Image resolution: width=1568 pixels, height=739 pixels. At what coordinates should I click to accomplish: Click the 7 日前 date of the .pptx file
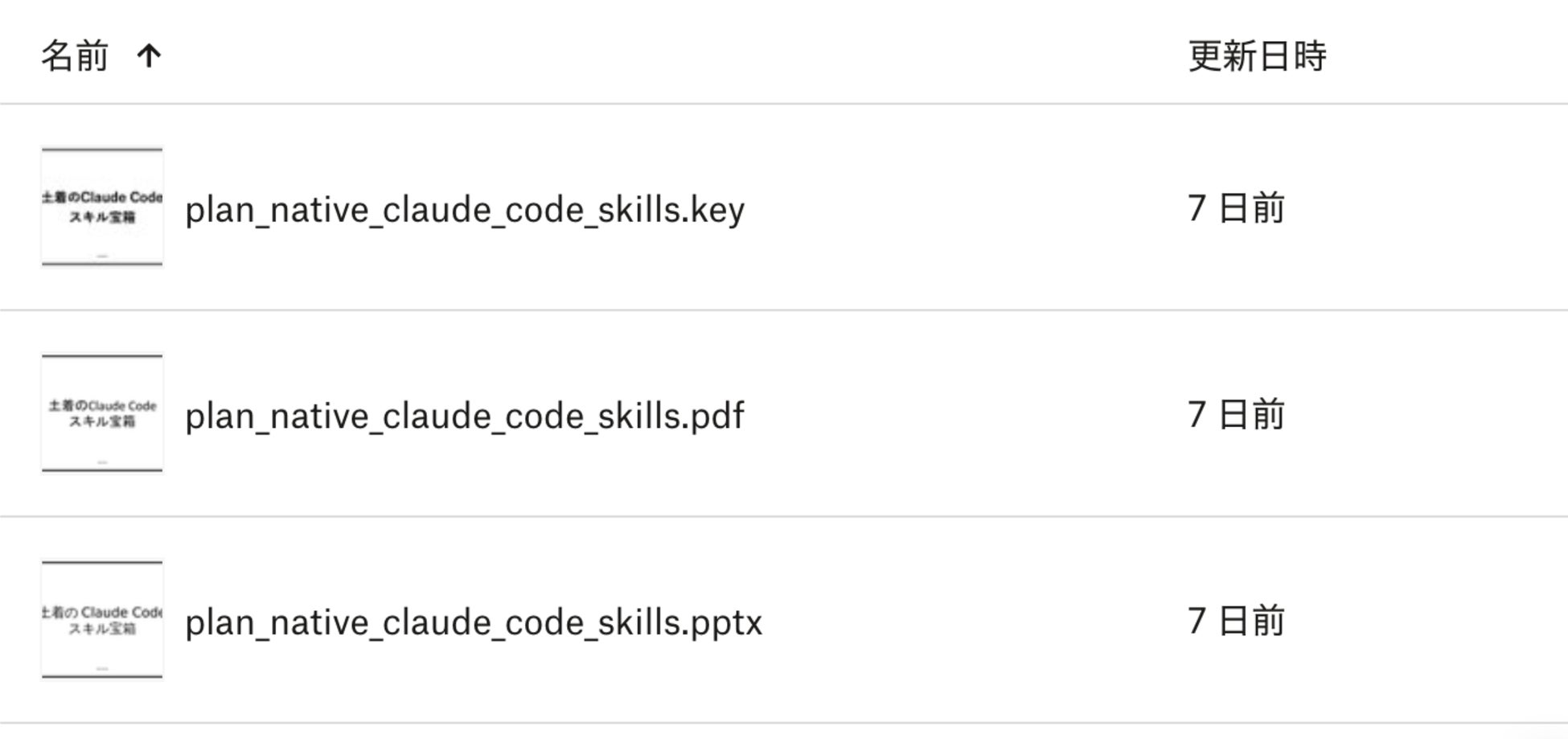coord(1236,622)
